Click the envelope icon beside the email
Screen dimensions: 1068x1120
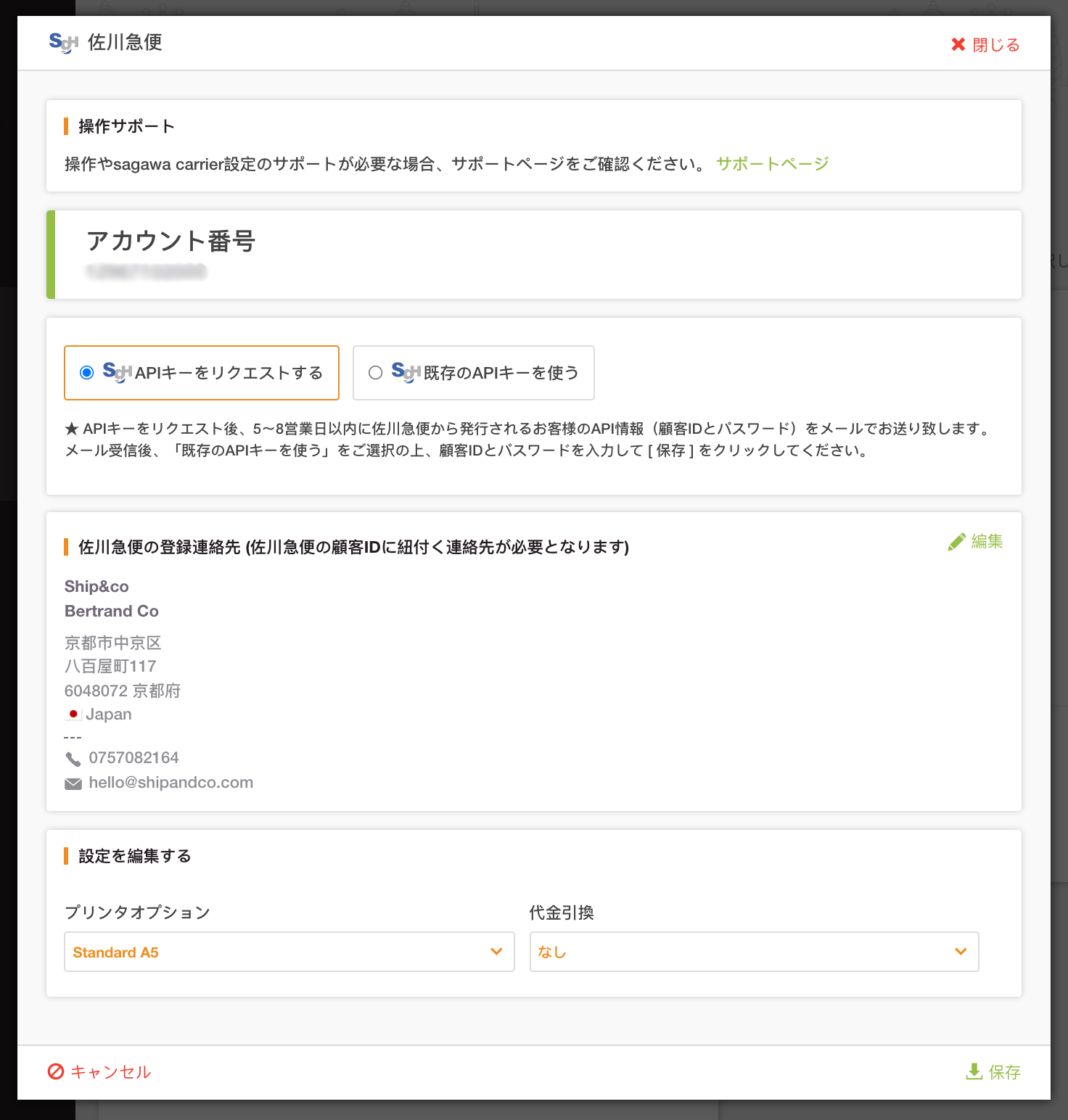point(73,783)
